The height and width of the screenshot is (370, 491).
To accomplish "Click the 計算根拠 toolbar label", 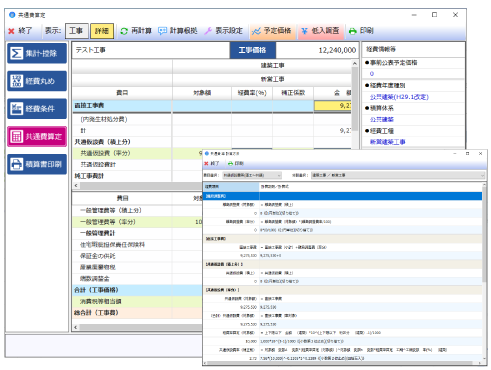I will [x=183, y=31].
